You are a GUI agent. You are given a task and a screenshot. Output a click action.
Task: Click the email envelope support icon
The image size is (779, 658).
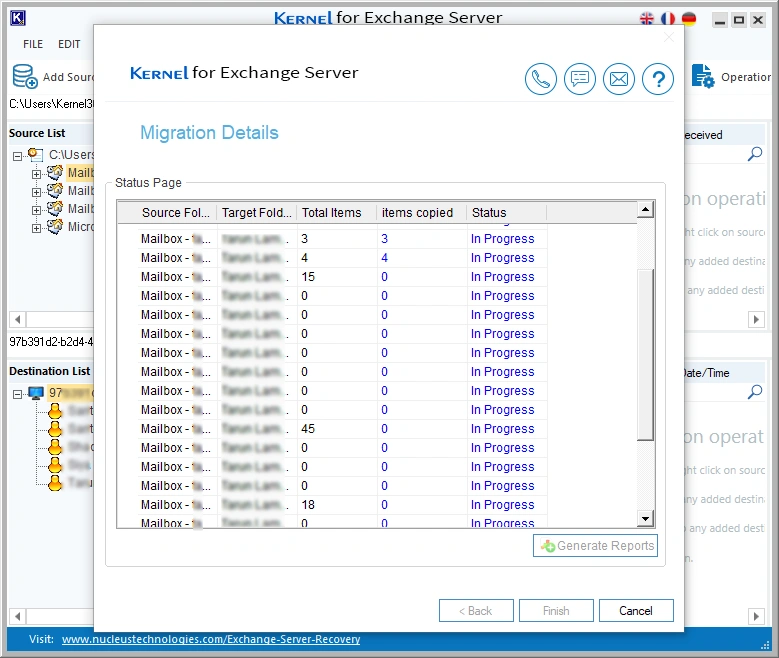point(619,79)
